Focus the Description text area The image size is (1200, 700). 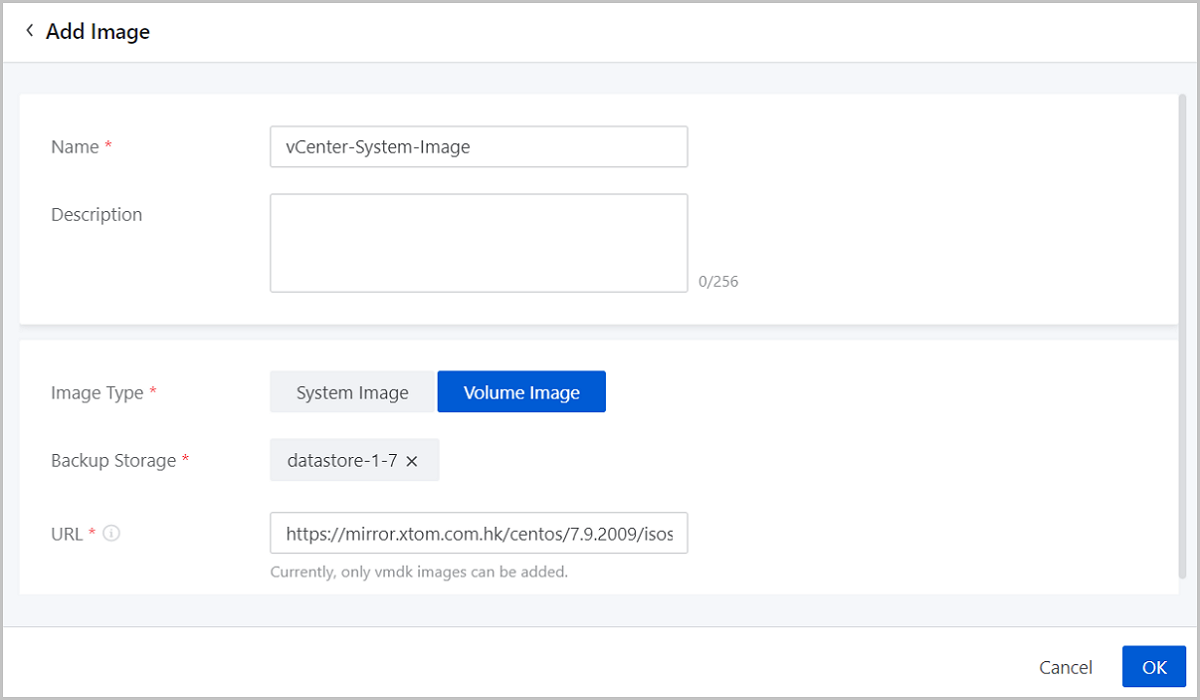point(478,243)
